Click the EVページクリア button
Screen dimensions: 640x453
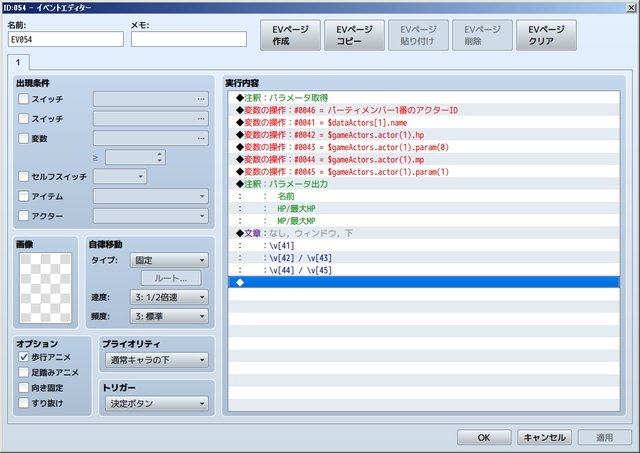[546, 35]
